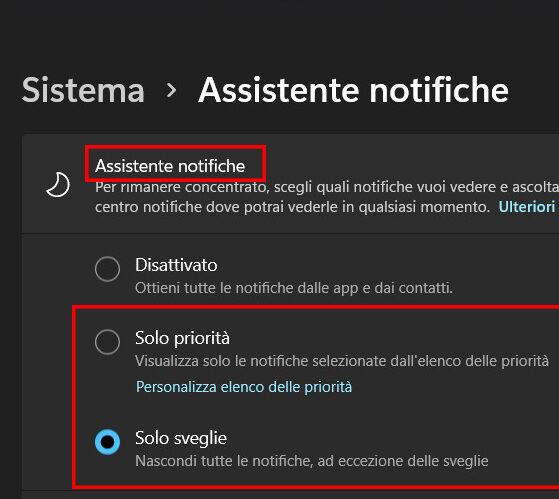Select the Solo sveglie radio button
Screen dimensions: 559x499
(107, 442)
